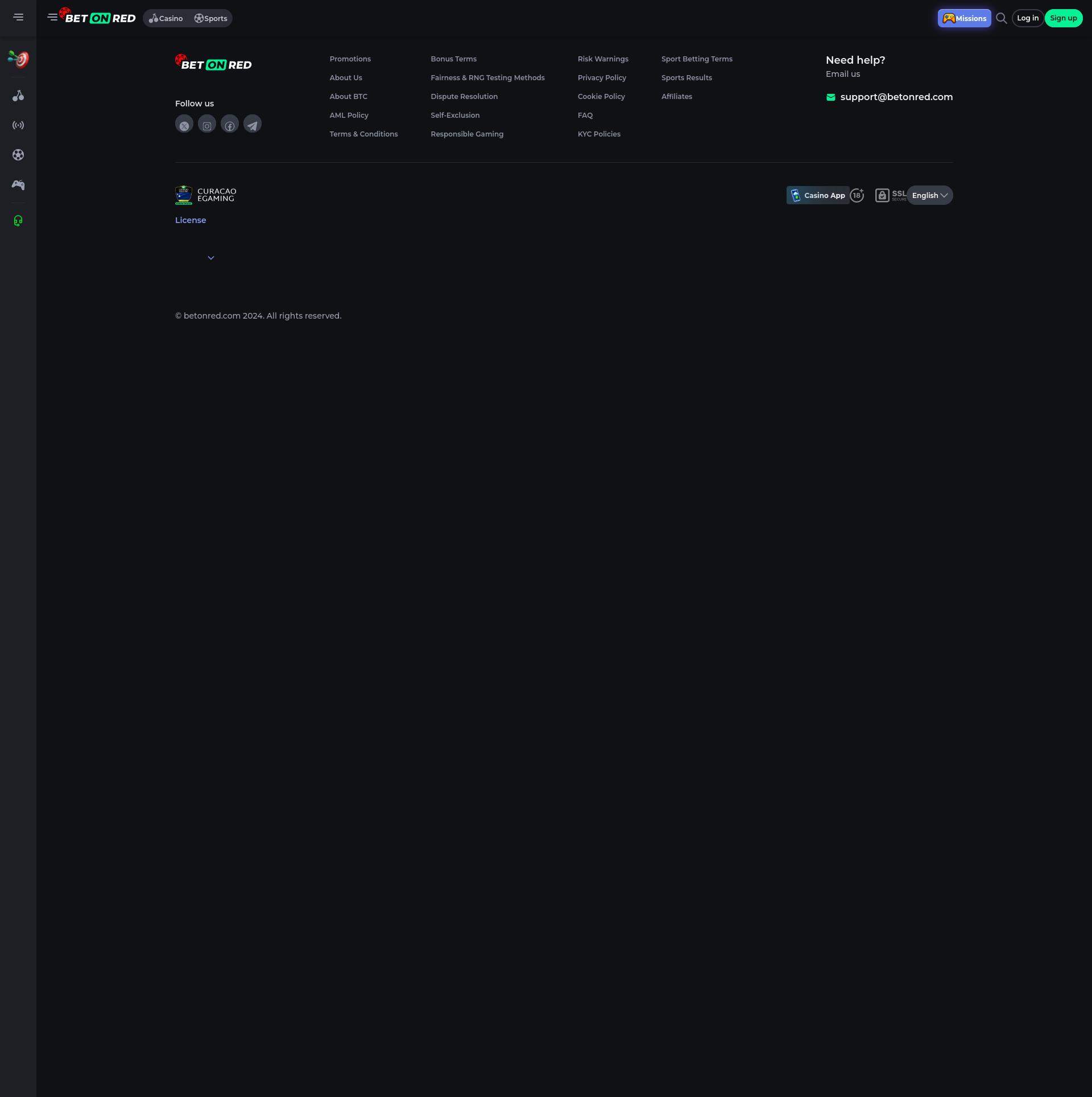Screen dimensions: 1092x1097
Task: Click the Log in button
Action: click(1027, 18)
